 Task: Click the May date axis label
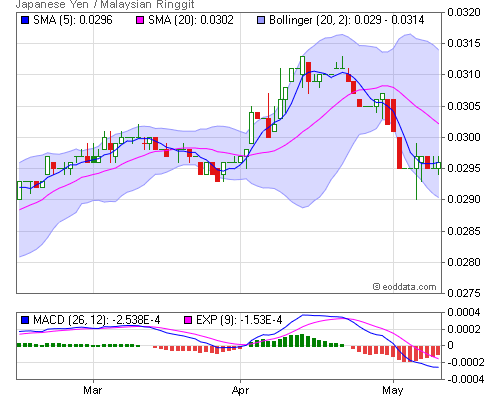[x=393, y=390]
